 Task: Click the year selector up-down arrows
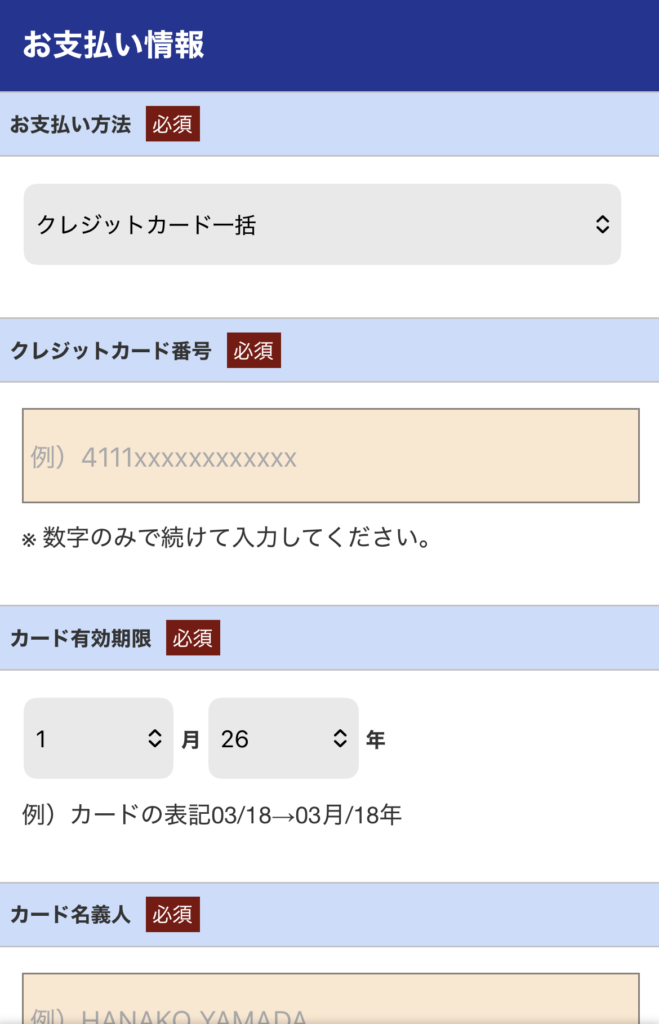(340, 739)
